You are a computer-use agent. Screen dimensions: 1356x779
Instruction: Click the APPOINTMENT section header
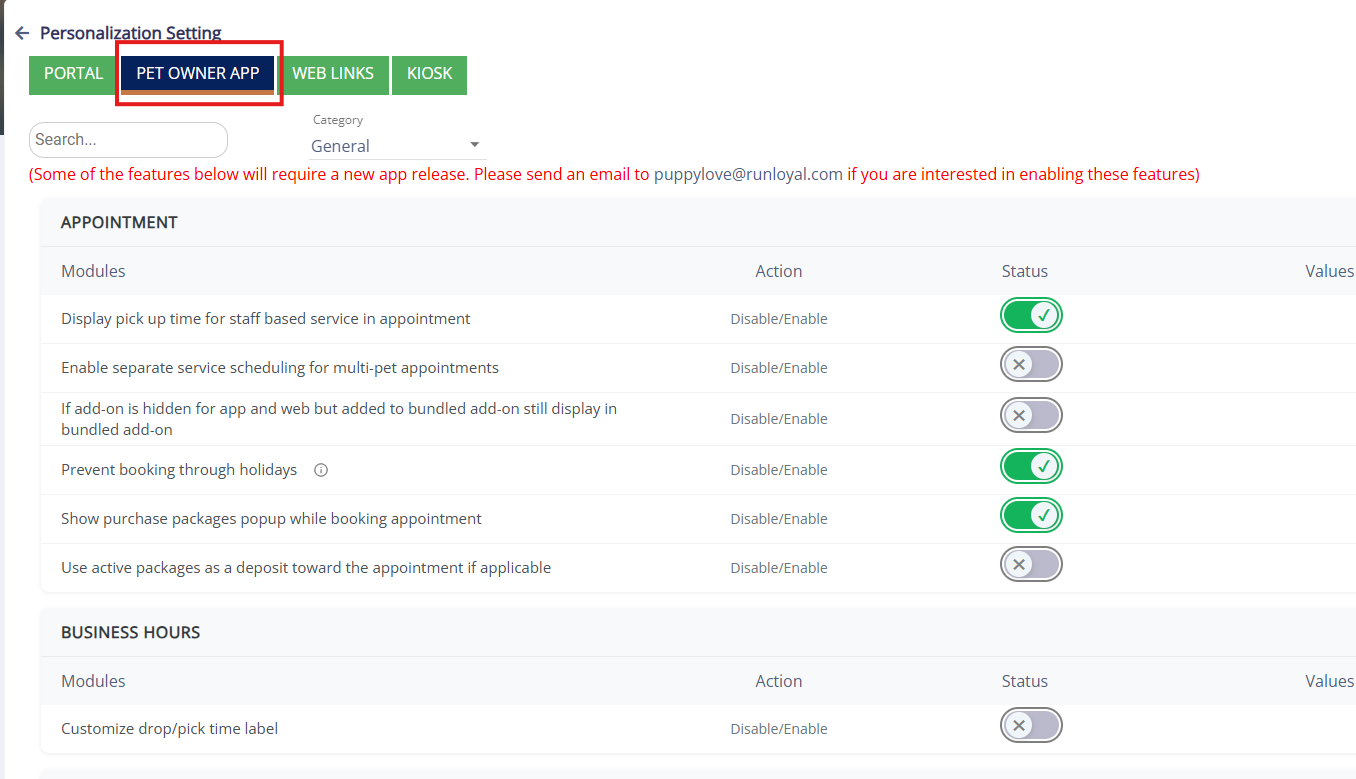pos(119,222)
